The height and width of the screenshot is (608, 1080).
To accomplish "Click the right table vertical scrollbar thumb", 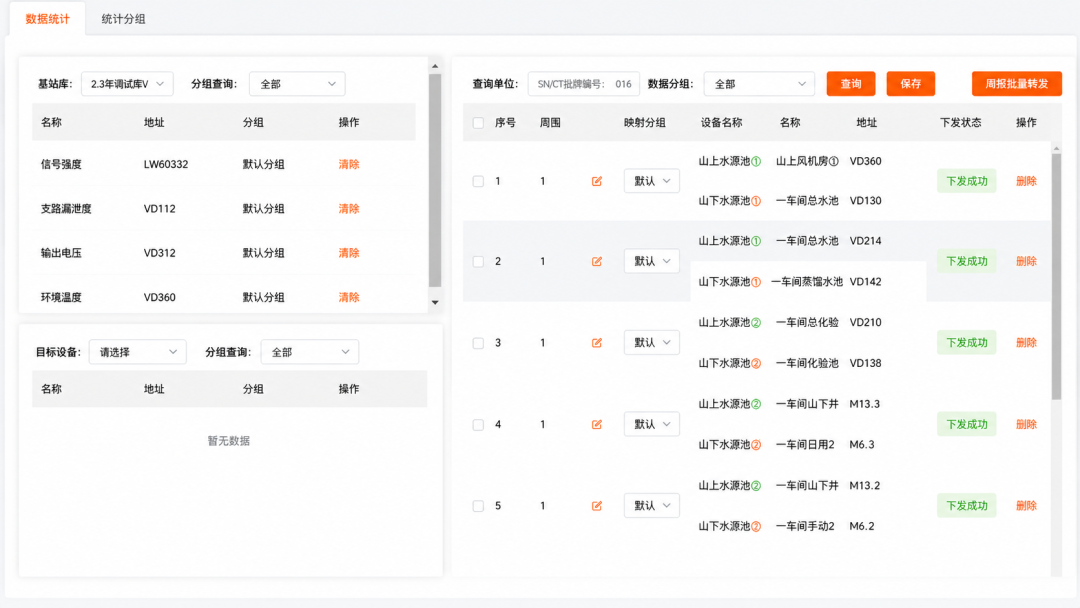I will (x=1056, y=276).
